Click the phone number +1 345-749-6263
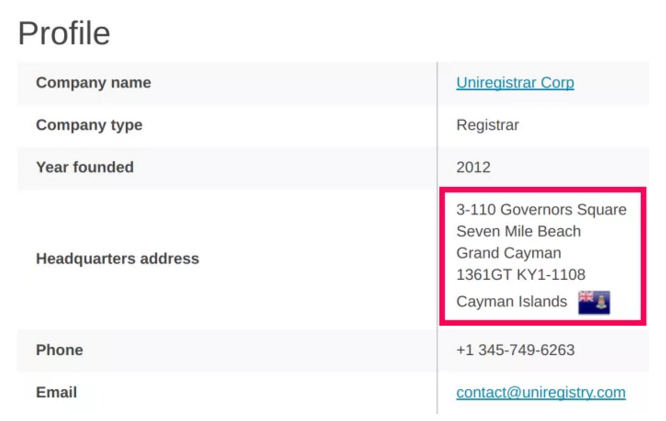 point(515,350)
